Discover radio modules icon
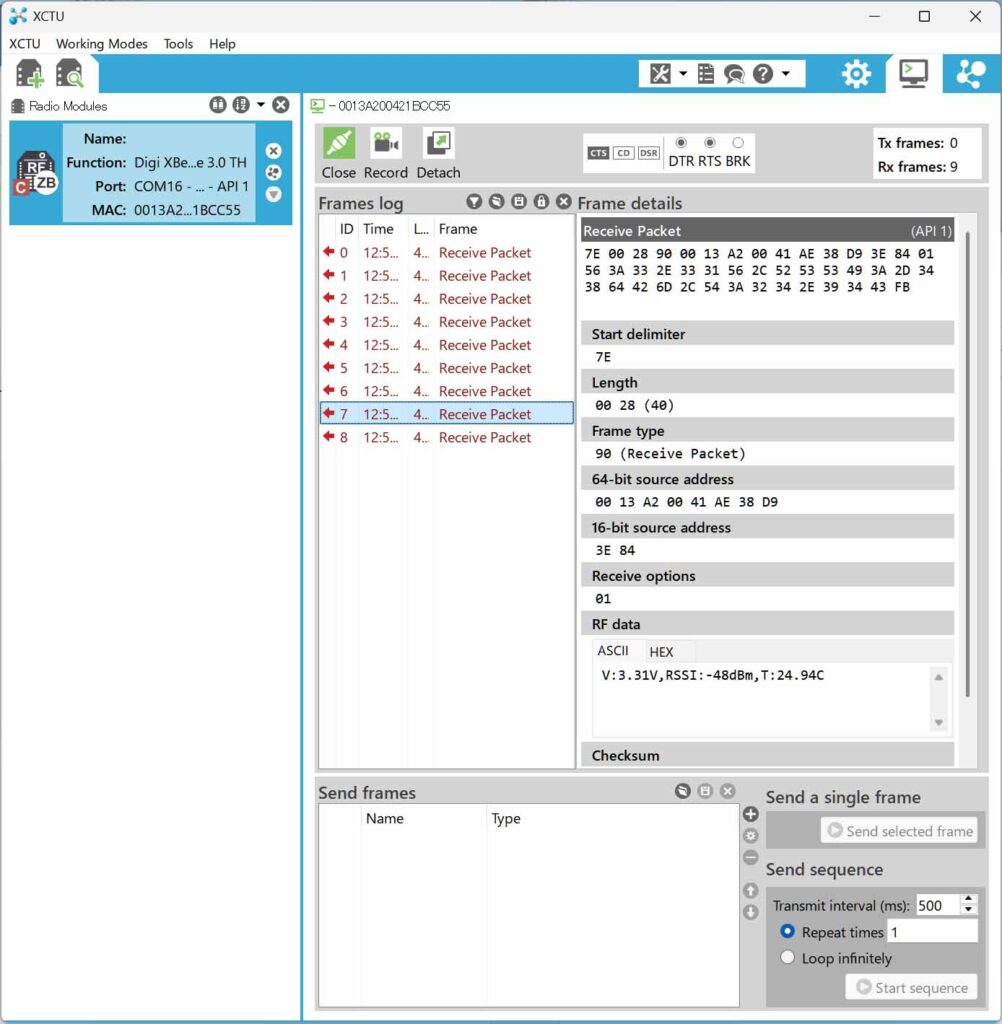Screen dimensions: 1002x1024 pyautogui.click(x=70, y=73)
